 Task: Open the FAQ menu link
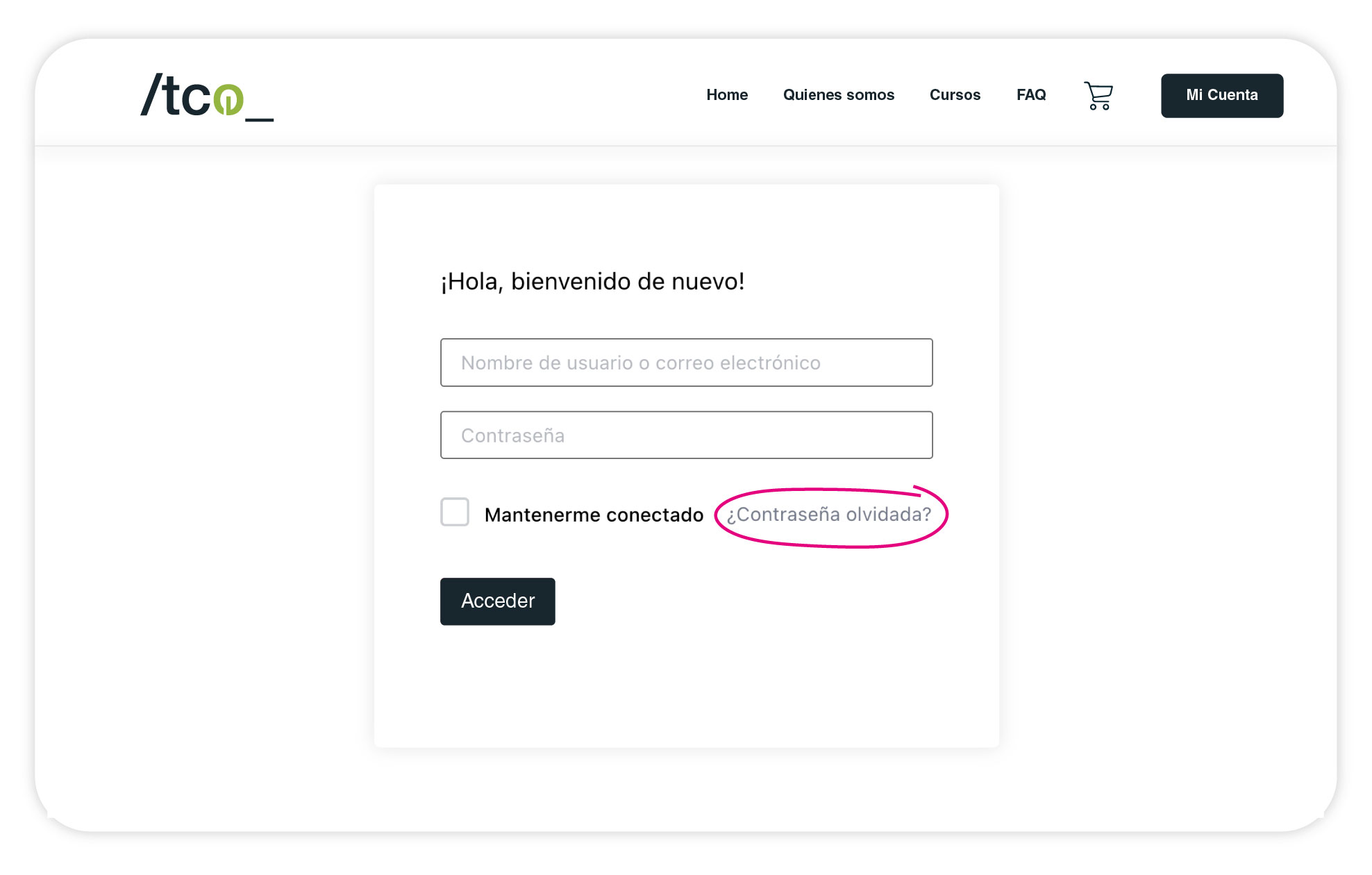[1031, 95]
